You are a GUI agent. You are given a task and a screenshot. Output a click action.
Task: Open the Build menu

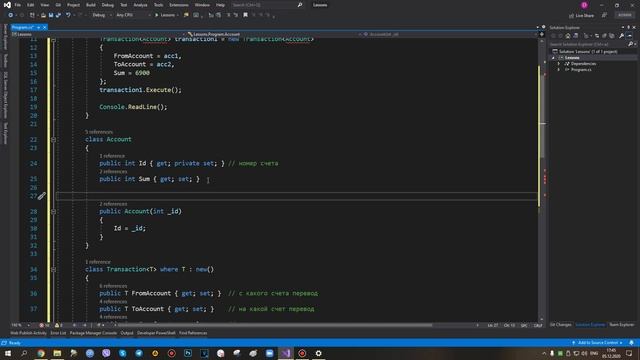(91, 5)
